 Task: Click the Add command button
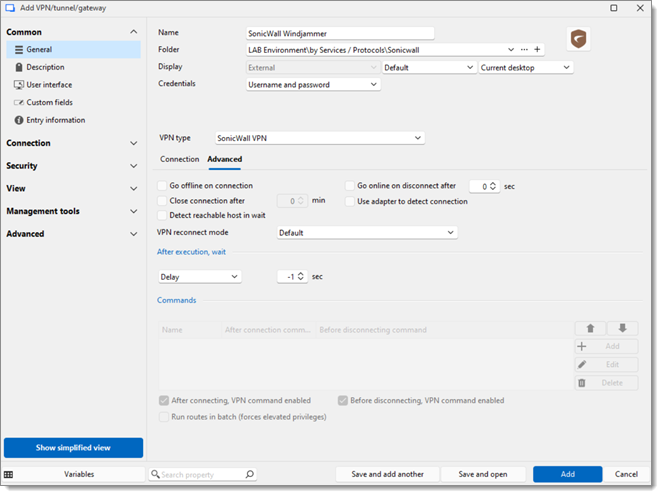(606, 346)
